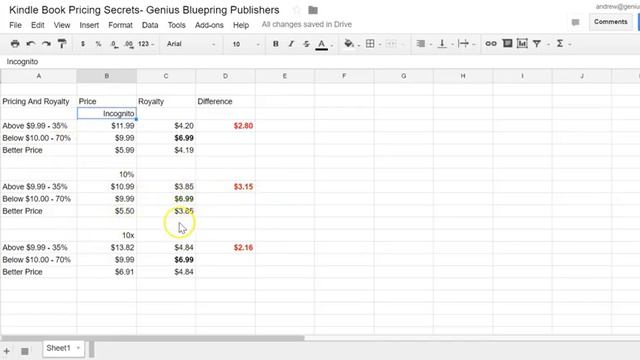Open the 123 more formats dropdown
The width and height of the screenshot is (640, 360).
pos(146,44)
